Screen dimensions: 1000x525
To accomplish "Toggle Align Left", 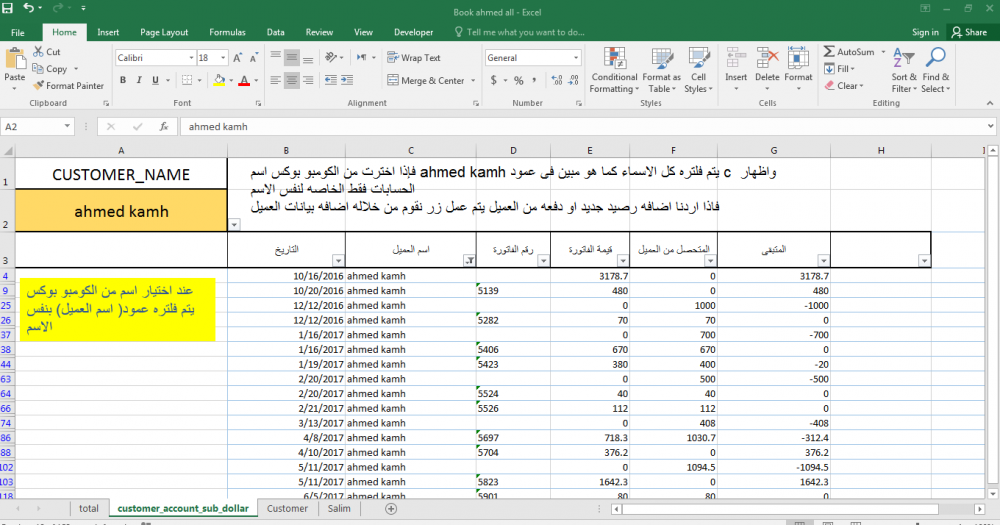I will point(276,80).
